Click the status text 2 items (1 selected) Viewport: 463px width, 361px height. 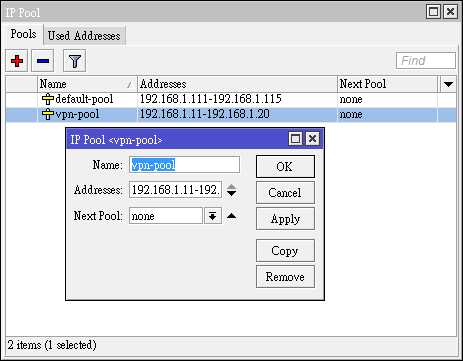(52, 345)
